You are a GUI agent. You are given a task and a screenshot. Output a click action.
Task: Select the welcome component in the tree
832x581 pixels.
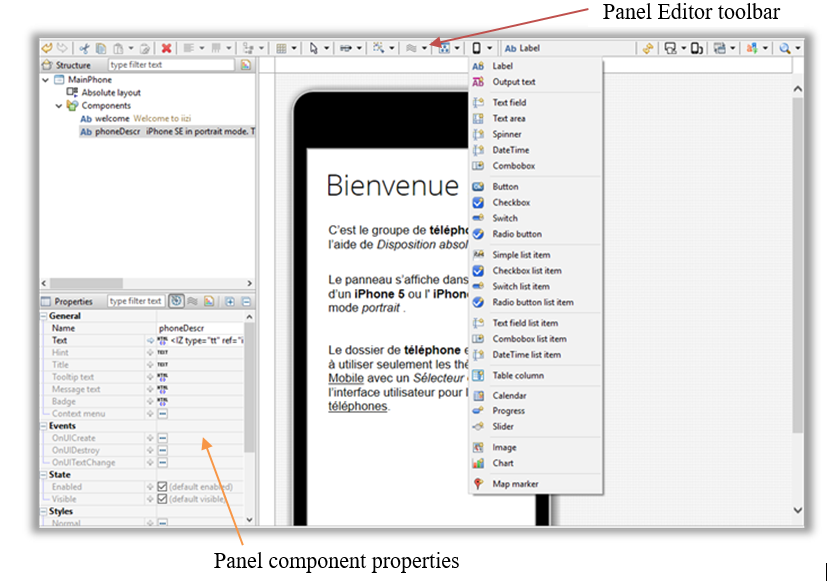[x=135, y=118]
